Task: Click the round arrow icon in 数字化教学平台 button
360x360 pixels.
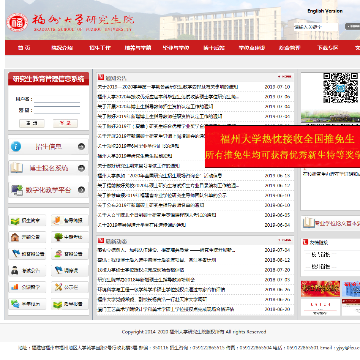Action: click(x=81, y=190)
